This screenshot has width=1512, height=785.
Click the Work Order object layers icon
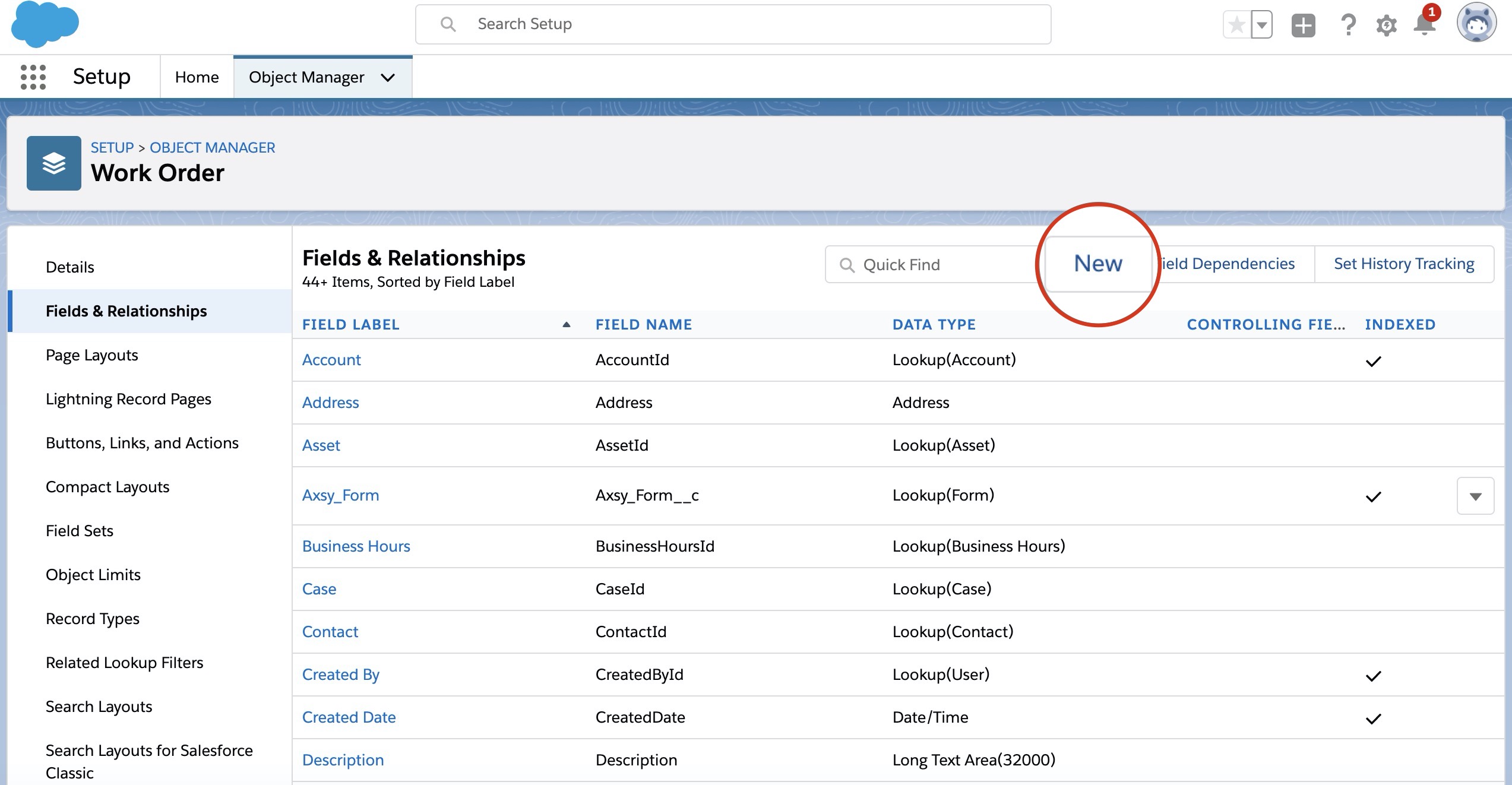[x=54, y=163]
